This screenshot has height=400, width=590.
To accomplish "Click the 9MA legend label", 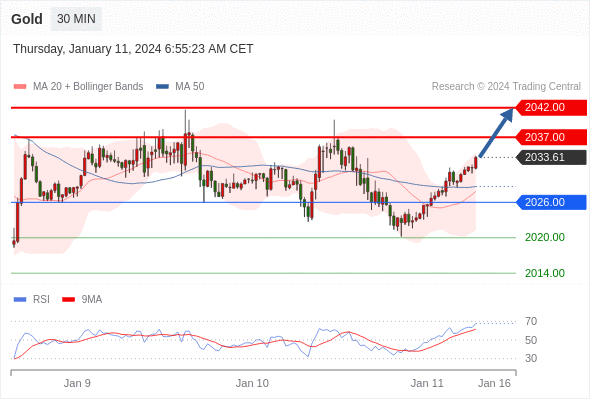I will [92, 300].
